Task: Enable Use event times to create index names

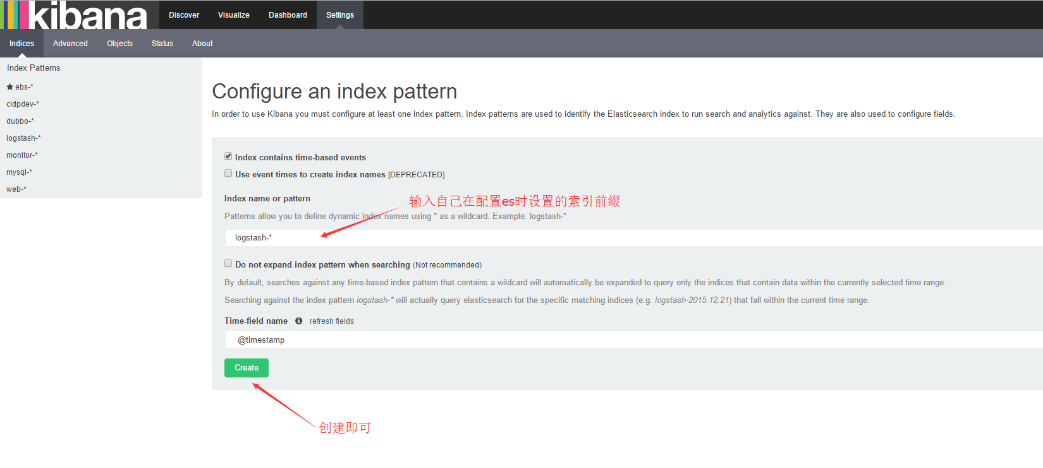Action: [x=228, y=174]
